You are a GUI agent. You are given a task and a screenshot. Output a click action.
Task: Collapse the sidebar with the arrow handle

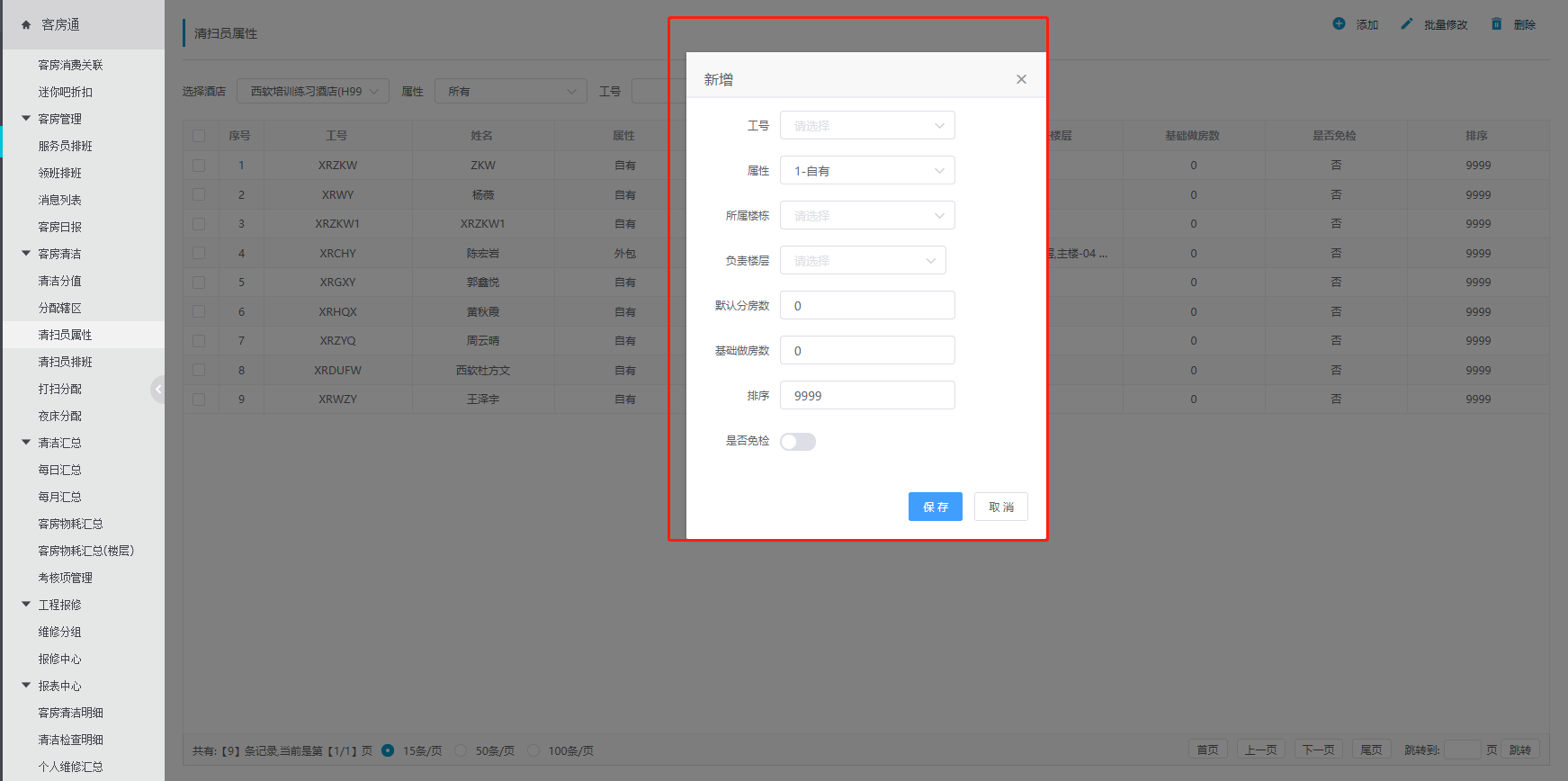[x=157, y=390]
